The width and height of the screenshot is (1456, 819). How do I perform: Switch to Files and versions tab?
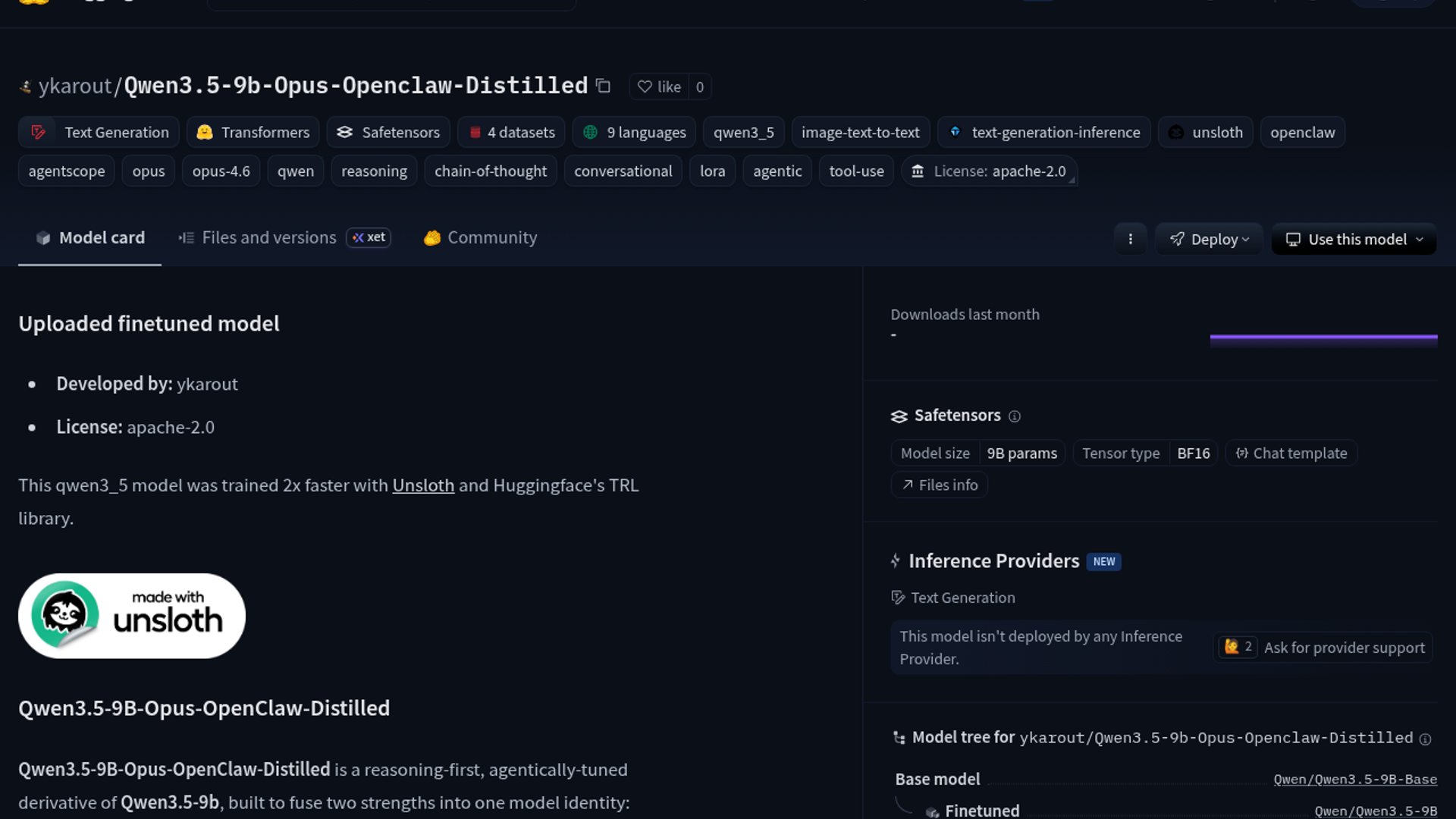[x=268, y=237]
